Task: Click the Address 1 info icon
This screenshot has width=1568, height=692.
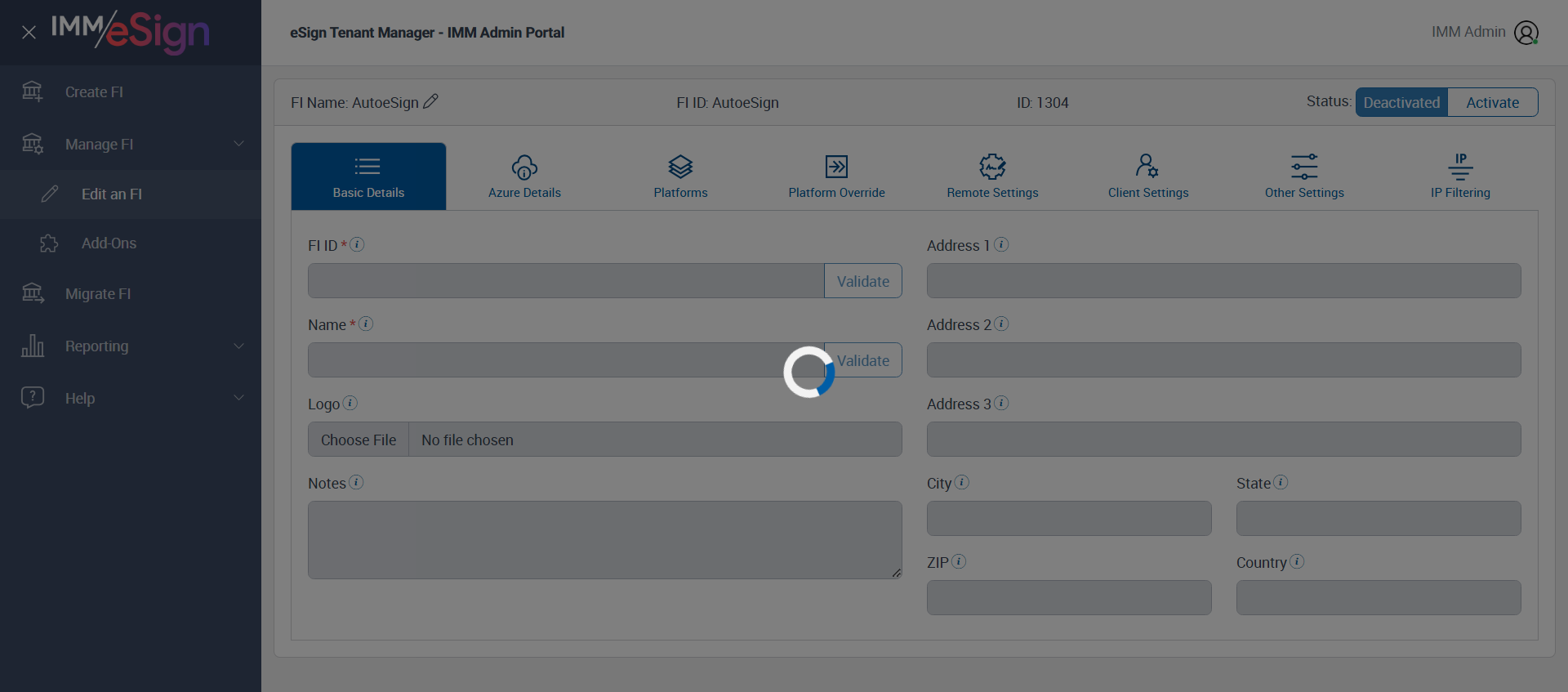Action: coord(1001,244)
